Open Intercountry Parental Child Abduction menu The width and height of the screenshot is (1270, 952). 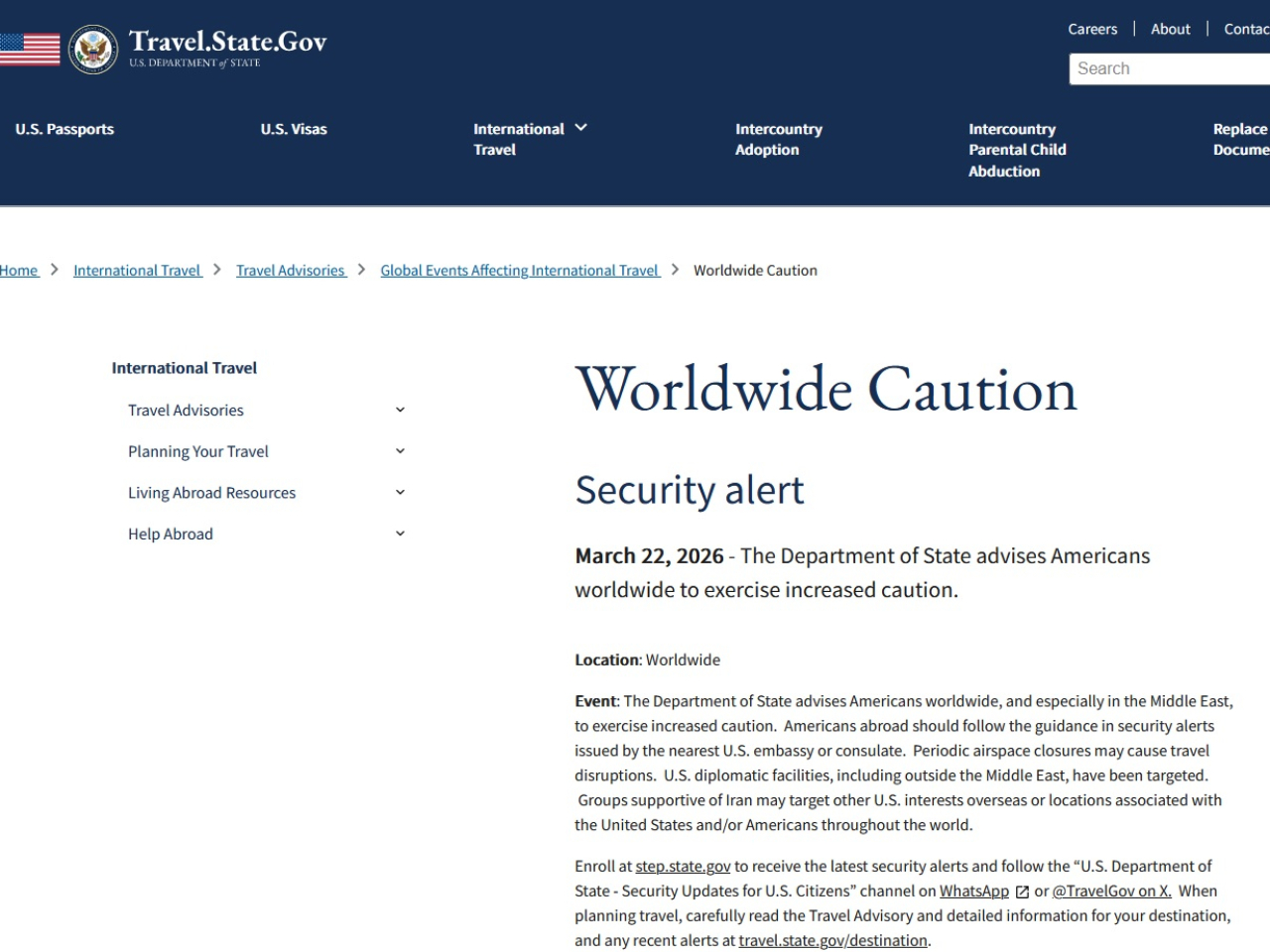coord(1017,150)
